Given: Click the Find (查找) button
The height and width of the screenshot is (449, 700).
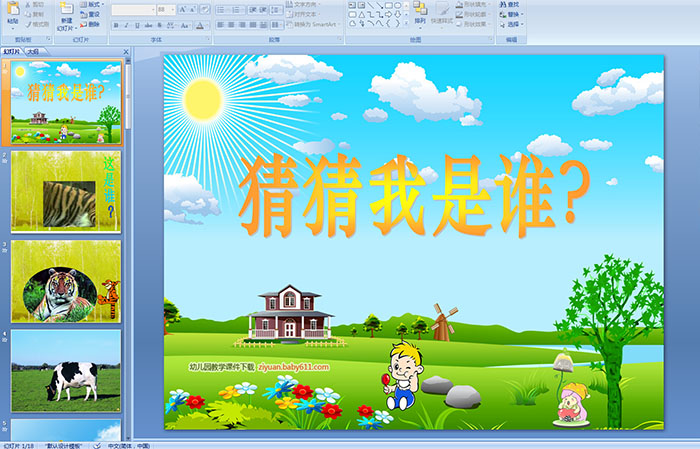Looking at the screenshot, I should pyautogui.click(x=509, y=4).
